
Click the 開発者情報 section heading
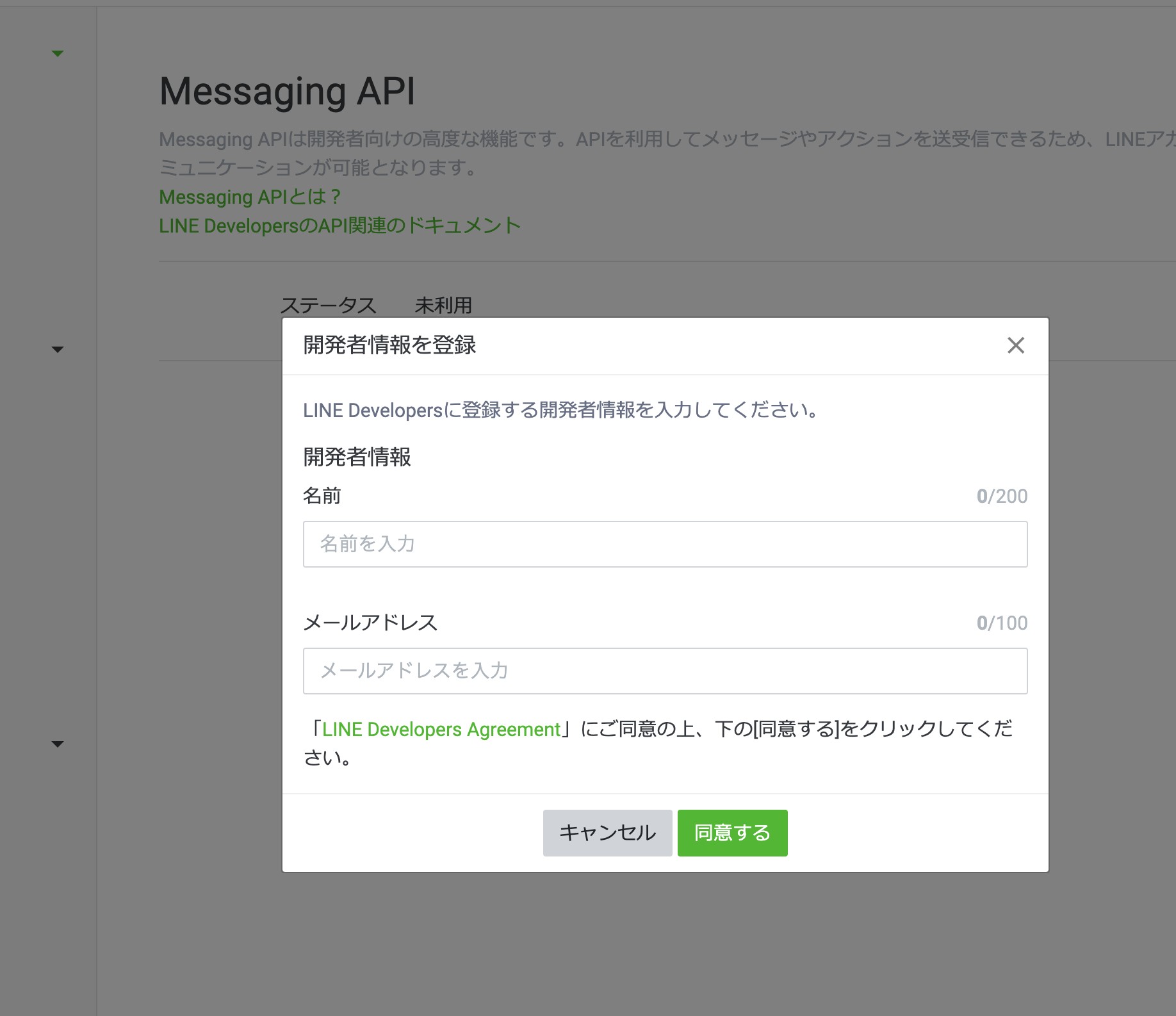[x=357, y=457]
